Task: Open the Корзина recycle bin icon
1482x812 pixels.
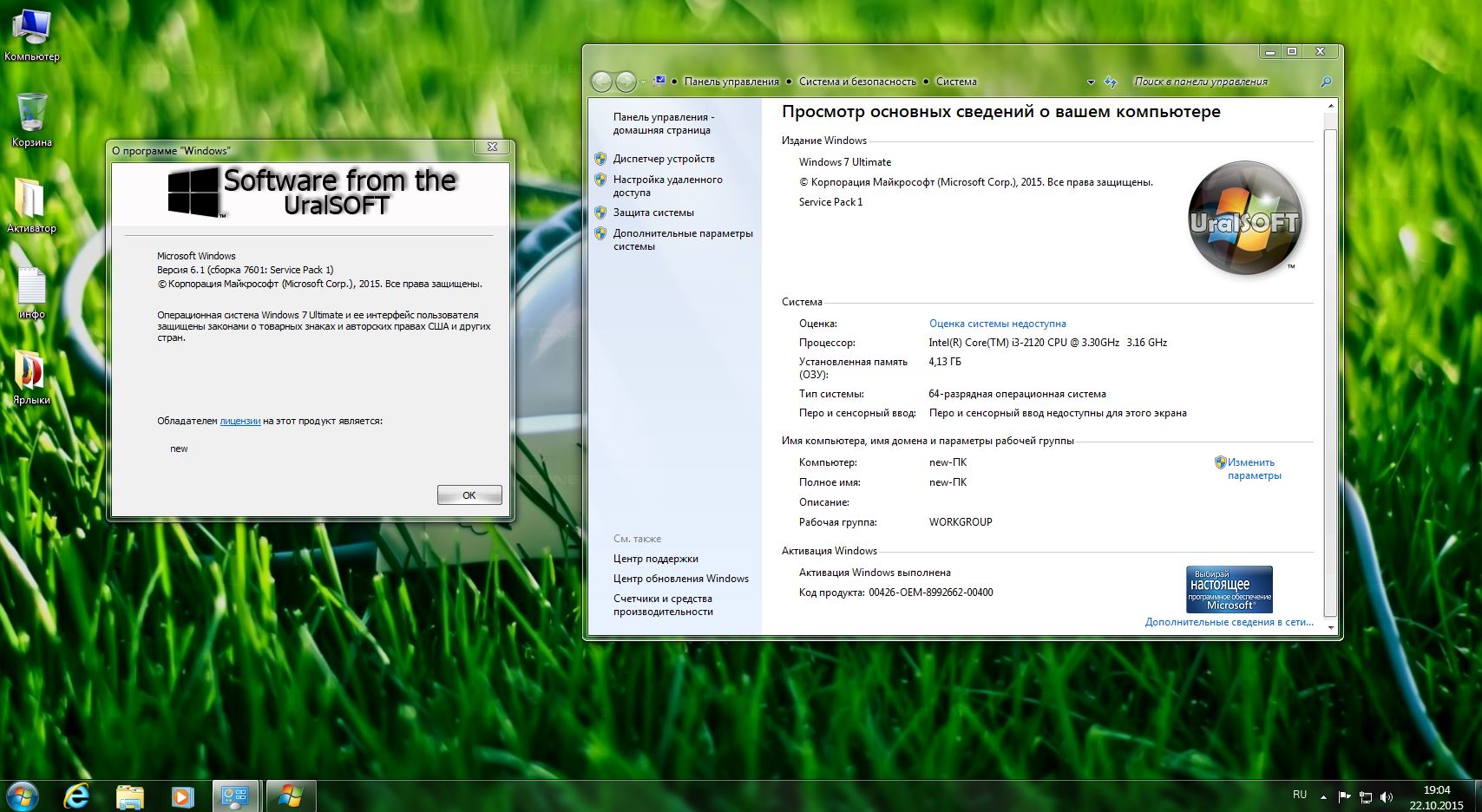Action: pyautogui.click(x=32, y=120)
